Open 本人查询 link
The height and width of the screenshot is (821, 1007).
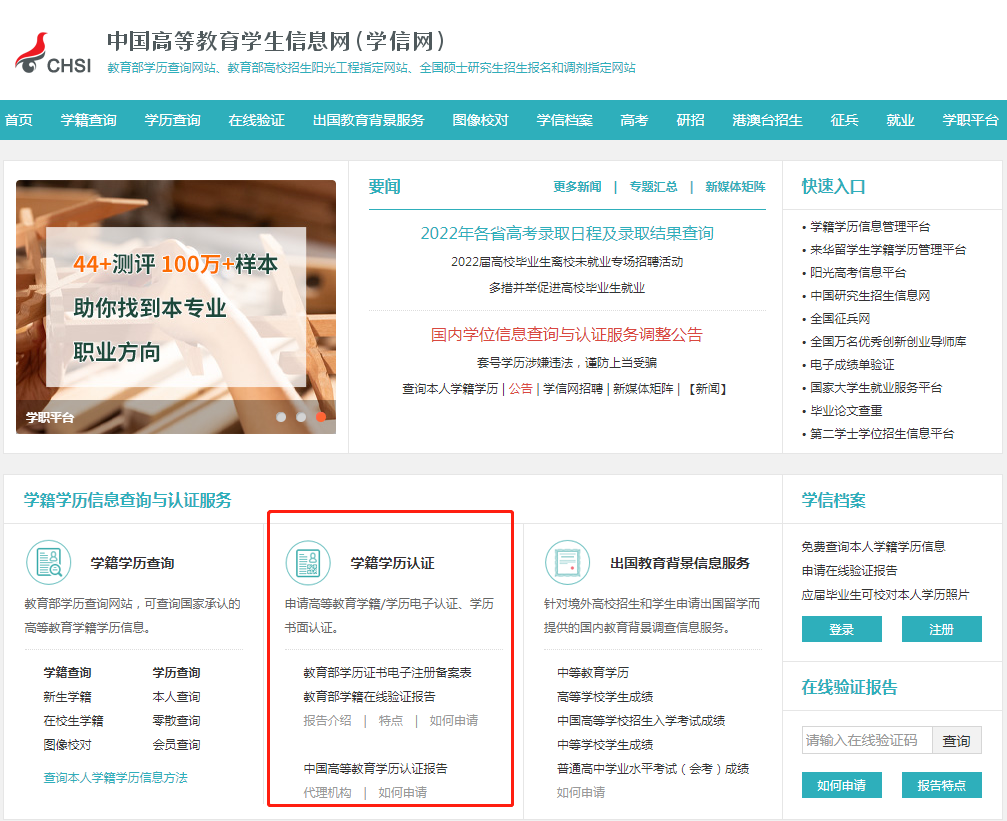click(x=177, y=697)
